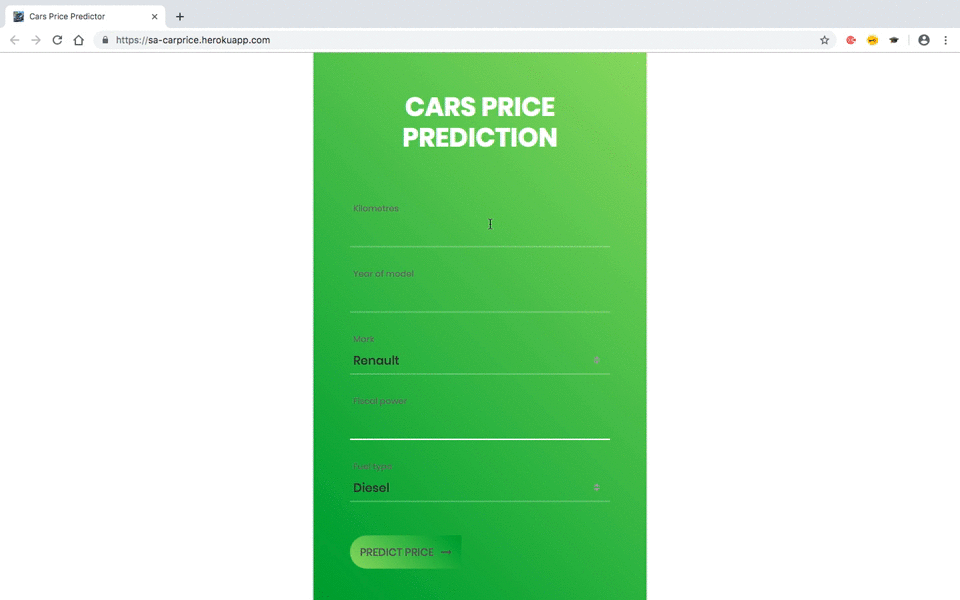Open the Mark dropdown showing Renault
This screenshot has width=960, height=600.
[x=480, y=360]
